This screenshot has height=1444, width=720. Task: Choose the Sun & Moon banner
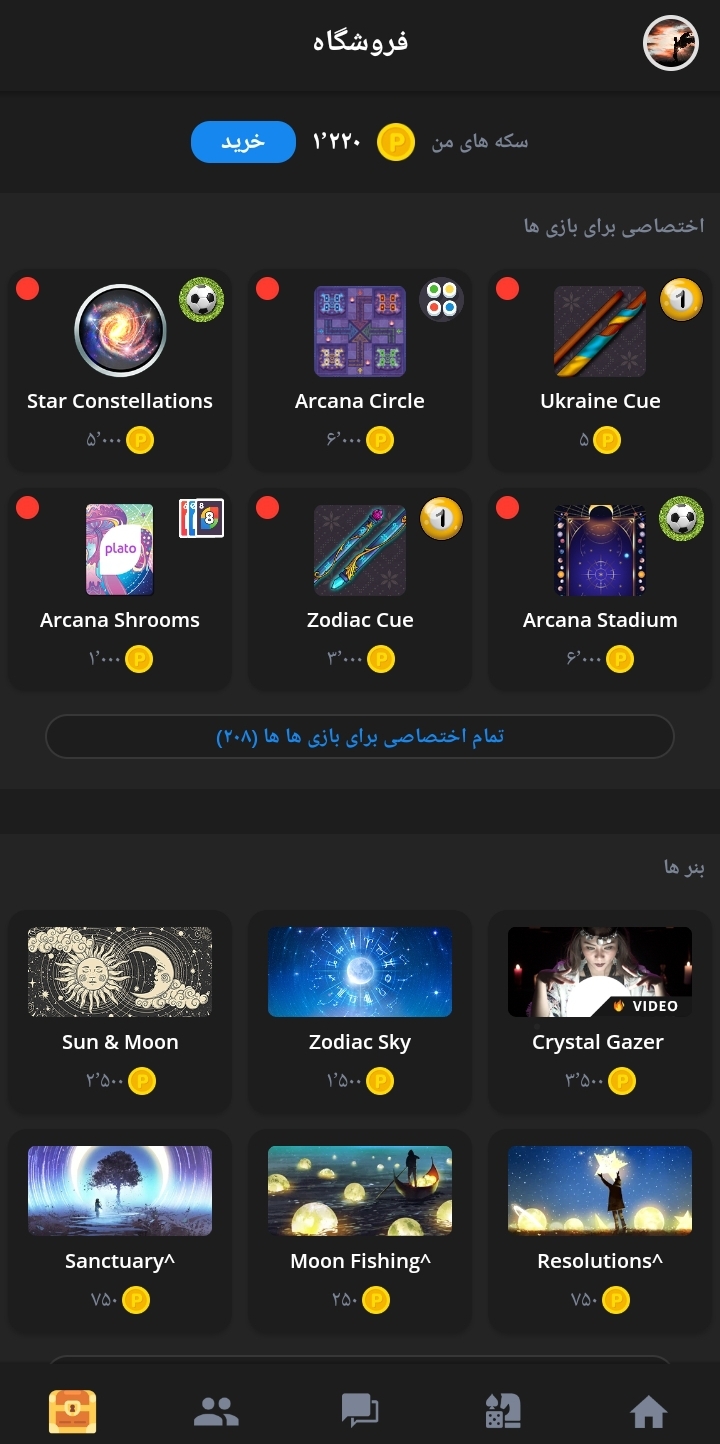coord(120,1011)
